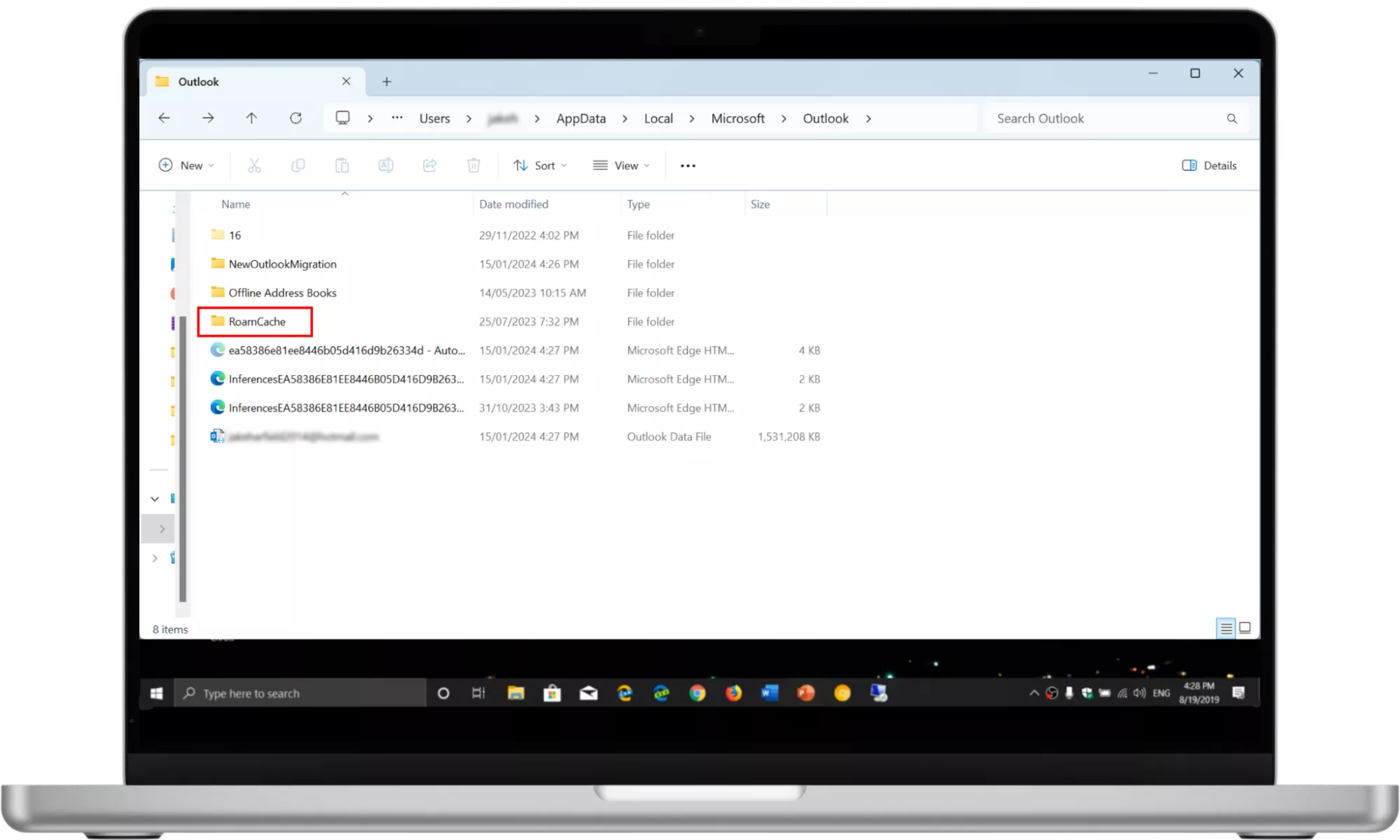Expand the New item dropdown
Viewport: 1400px width, 840px height.
point(186,166)
